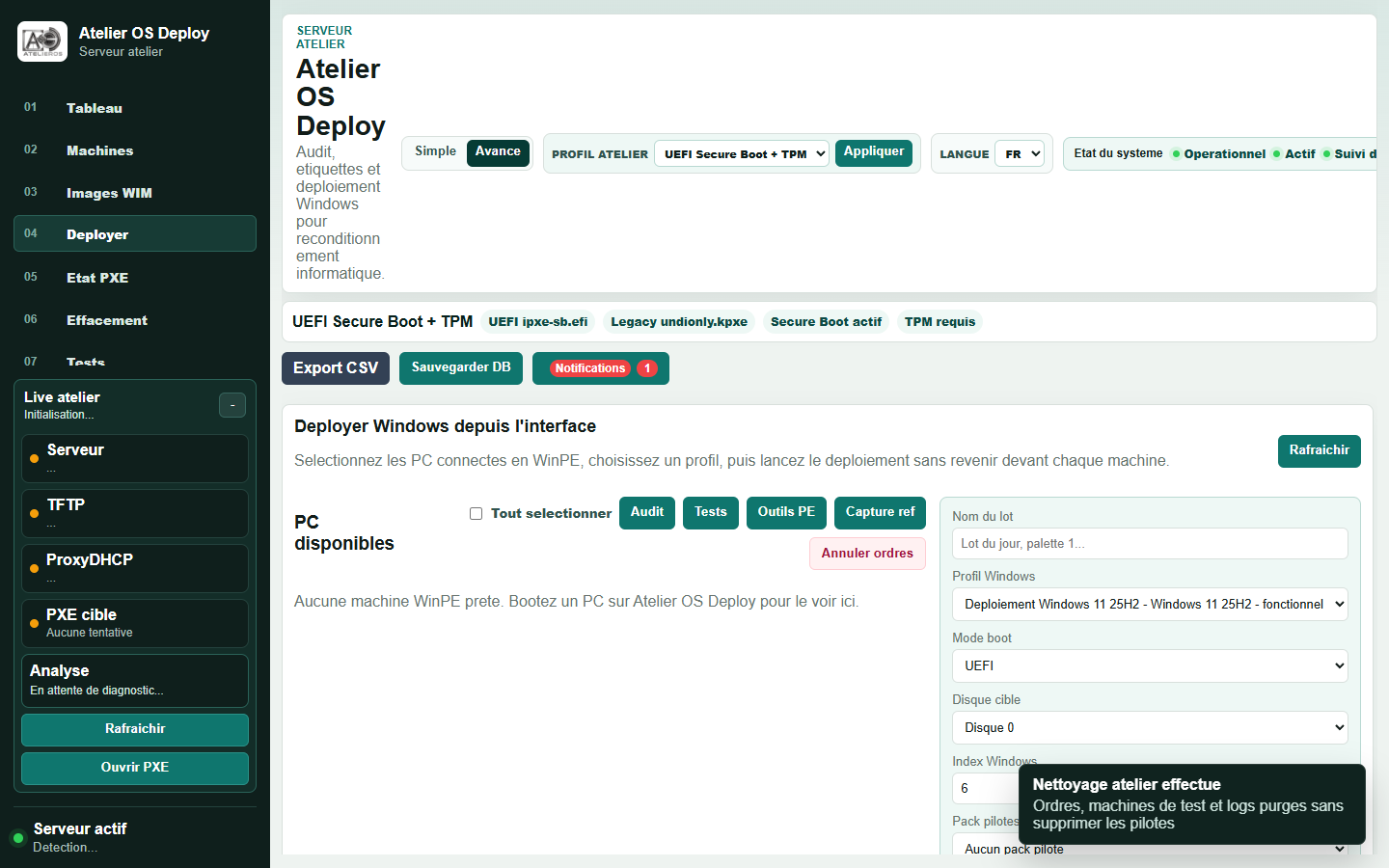The image size is (1389, 868).
Task: Click the Legacy undionly.kpxe tag
Action: 679,322
